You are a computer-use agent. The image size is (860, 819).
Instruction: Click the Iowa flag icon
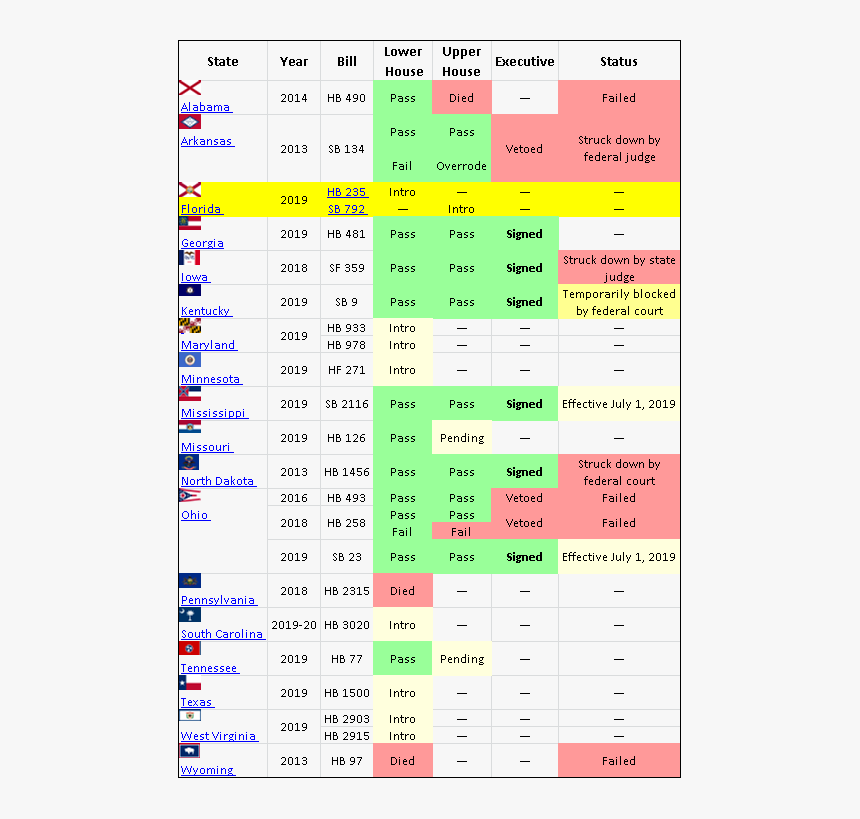(190, 257)
